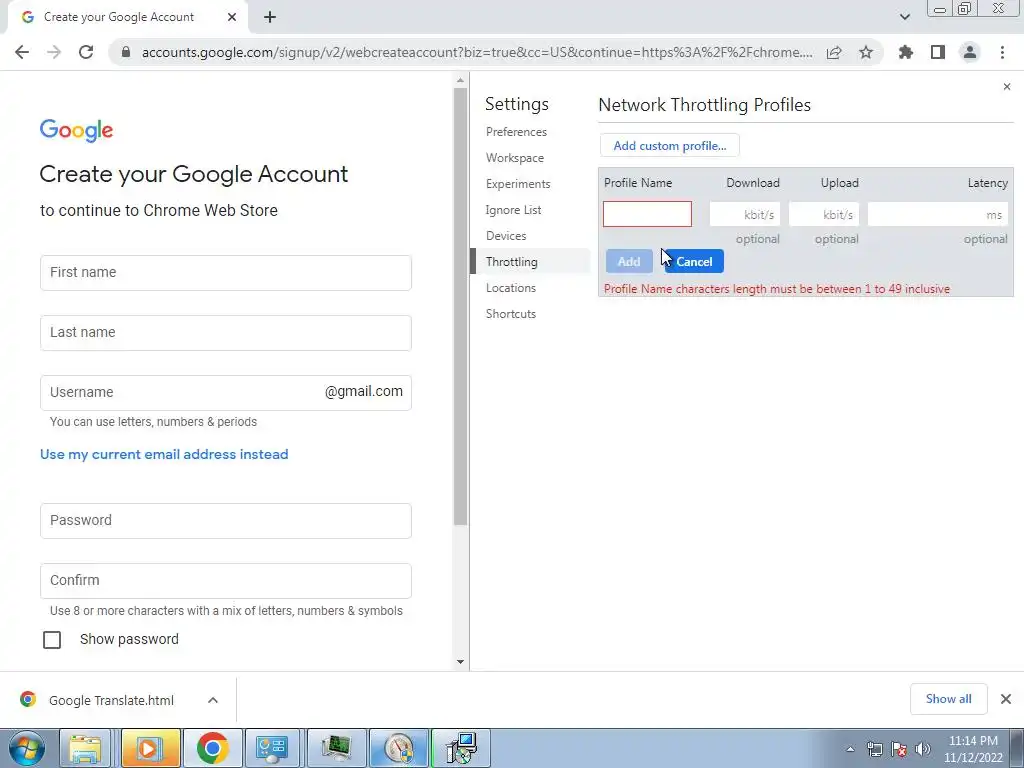The width and height of the screenshot is (1024, 768).
Task: Click Use my current email address instead
Action: coord(164,455)
